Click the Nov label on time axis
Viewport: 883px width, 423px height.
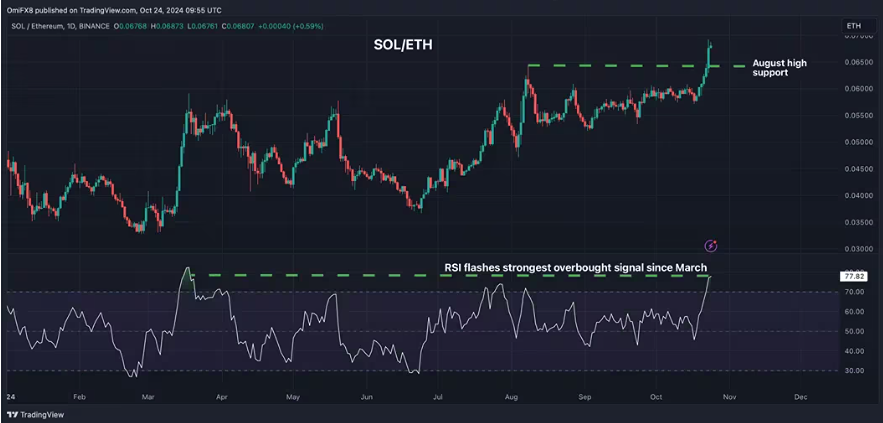pyautogui.click(x=728, y=397)
